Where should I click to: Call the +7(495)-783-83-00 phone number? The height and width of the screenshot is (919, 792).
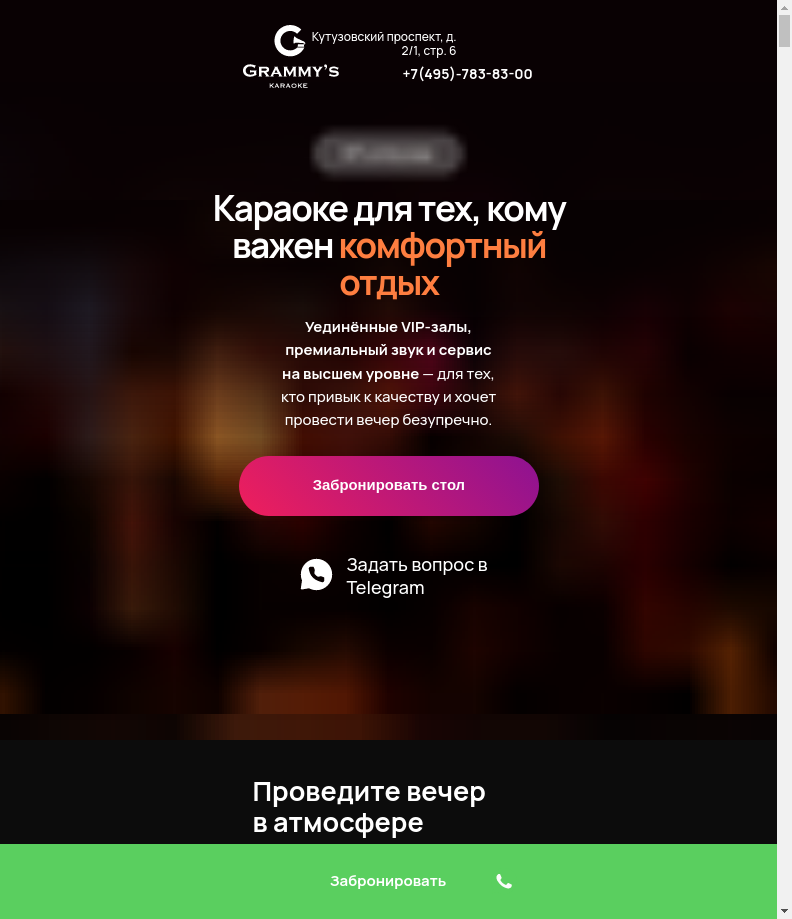pyautogui.click(x=467, y=74)
